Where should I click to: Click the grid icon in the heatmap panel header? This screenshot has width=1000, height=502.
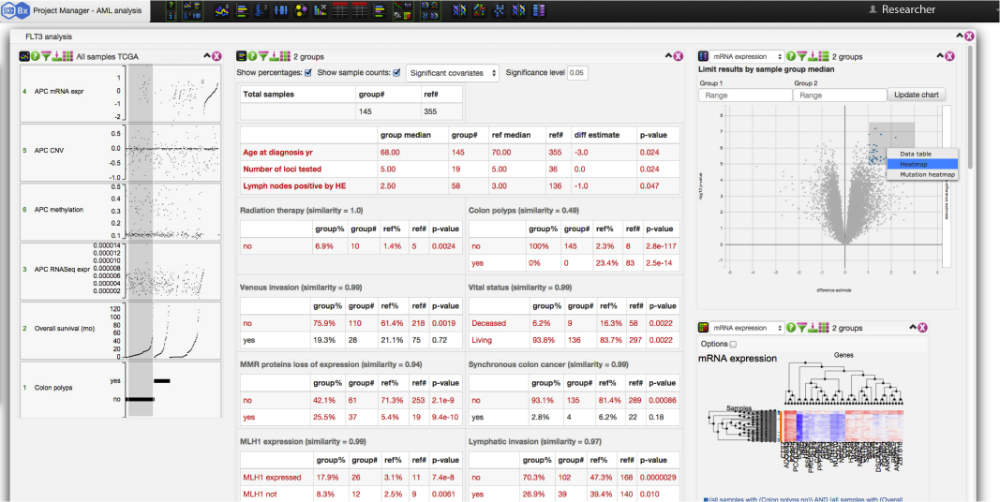pos(823,328)
